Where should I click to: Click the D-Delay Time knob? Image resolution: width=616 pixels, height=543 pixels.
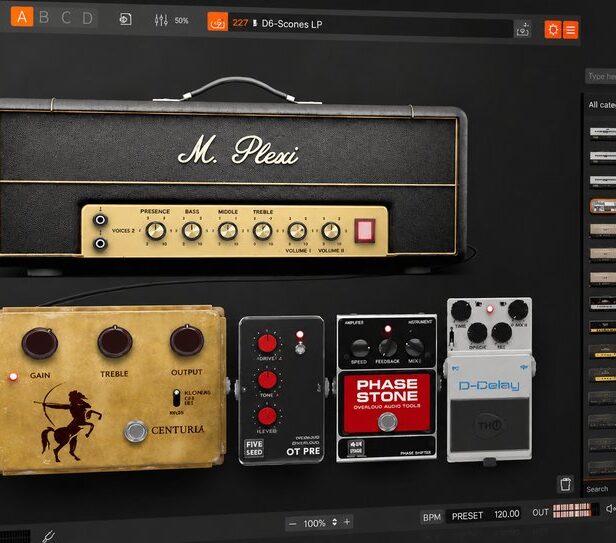tap(461, 310)
